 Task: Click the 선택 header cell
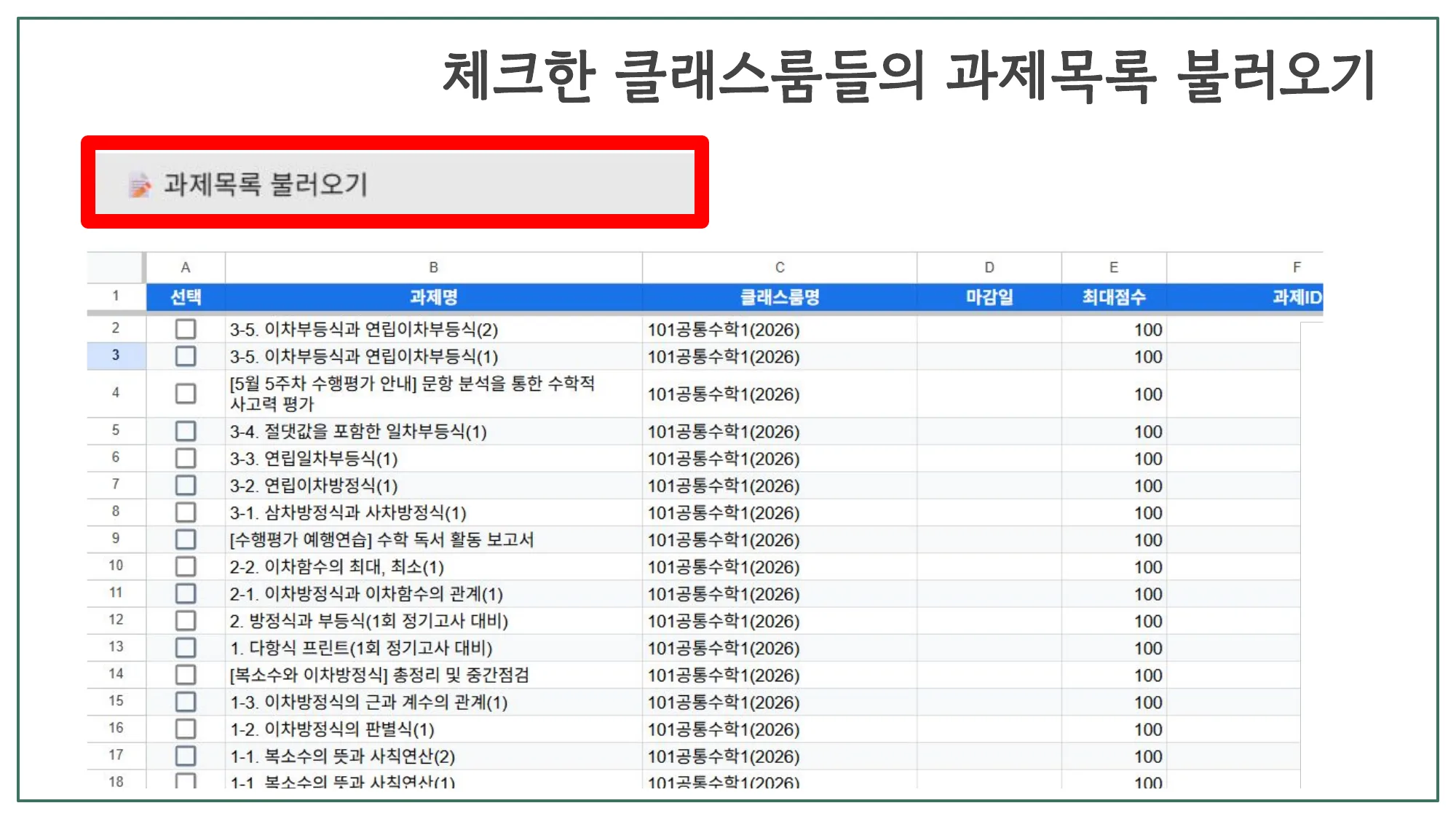[x=186, y=297]
